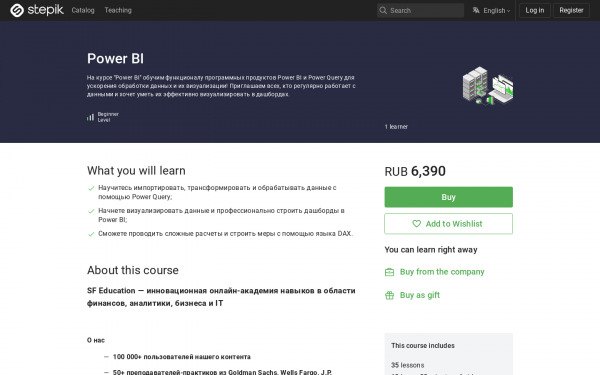The height and width of the screenshot is (375, 600).
Task: Click the course cover server illustration
Action: pos(488,85)
